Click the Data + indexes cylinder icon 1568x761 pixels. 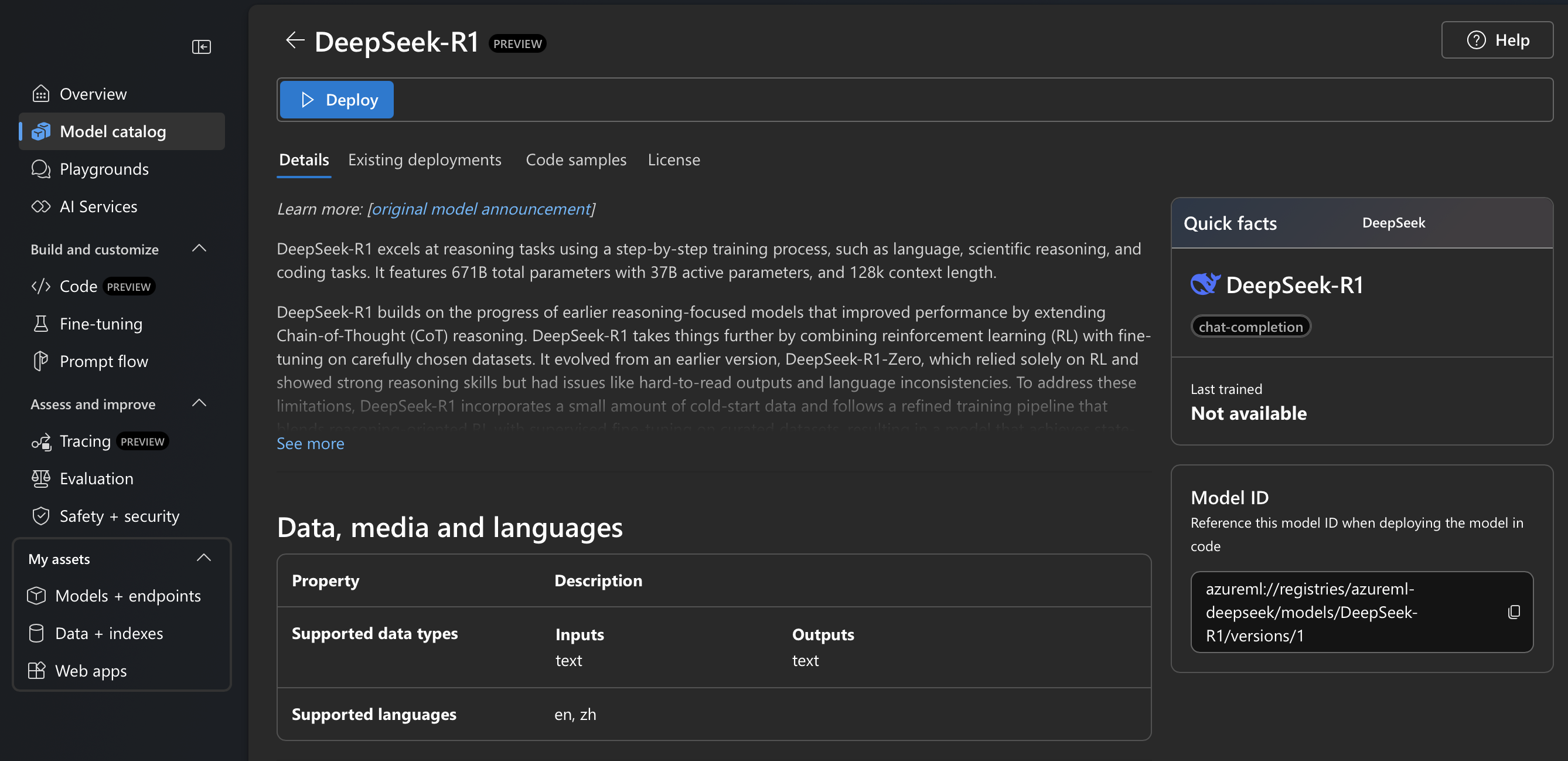click(x=36, y=633)
